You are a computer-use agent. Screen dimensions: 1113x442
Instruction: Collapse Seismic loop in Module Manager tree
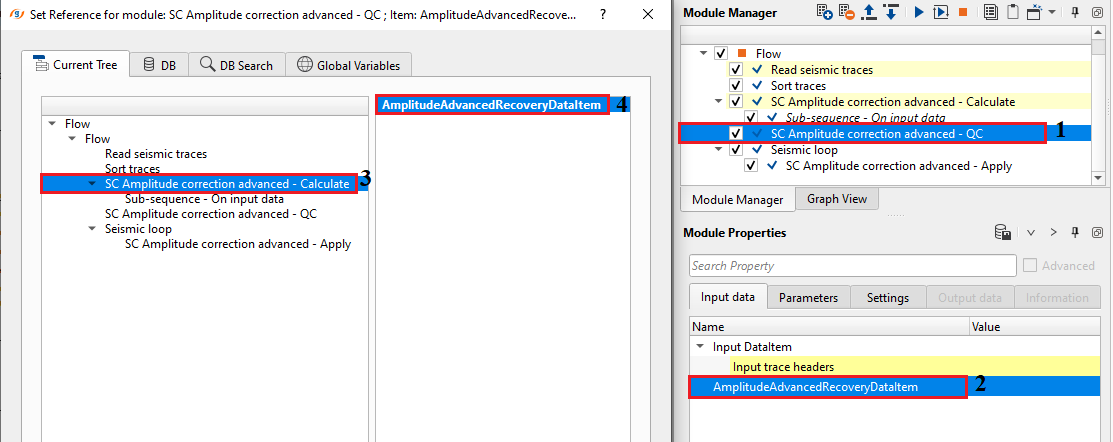point(719,150)
